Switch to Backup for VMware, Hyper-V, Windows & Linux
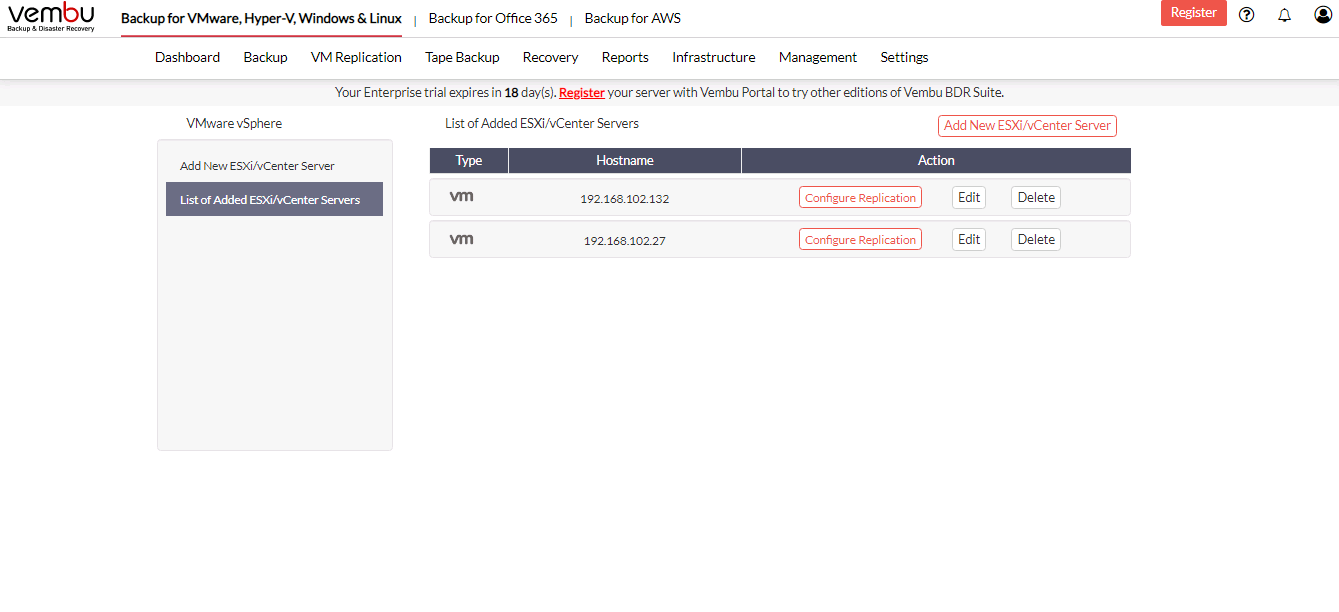This screenshot has height=612, width=1339. coord(261,18)
